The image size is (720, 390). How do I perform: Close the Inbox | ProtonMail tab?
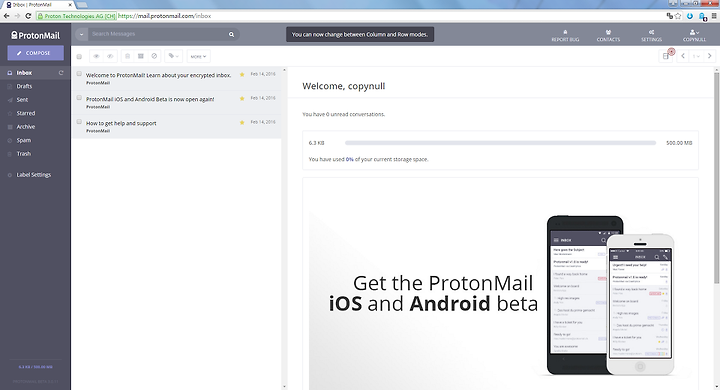[70, 5]
